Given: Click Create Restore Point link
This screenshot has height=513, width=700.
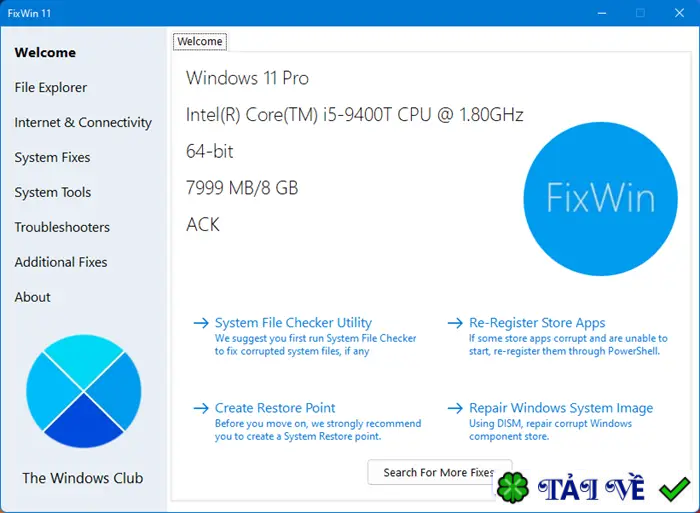Looking at the screenshot, I should coord(275,408).
